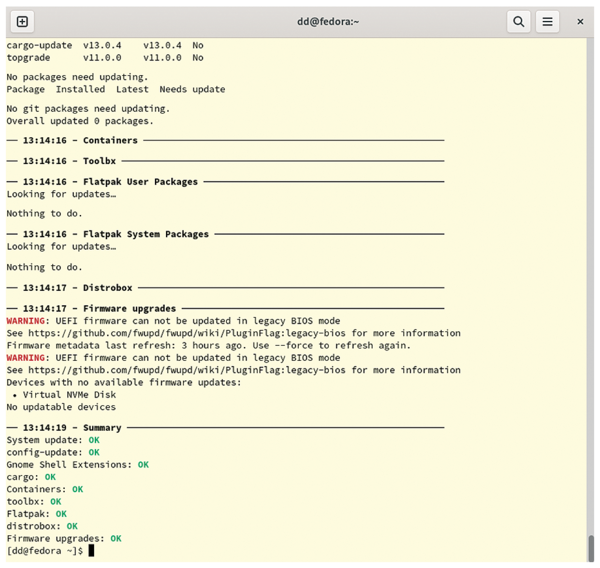This screenshot has width=600, height=568.
Task: Click the topgrade v11.0.0 package row
Action: point(104,58)
